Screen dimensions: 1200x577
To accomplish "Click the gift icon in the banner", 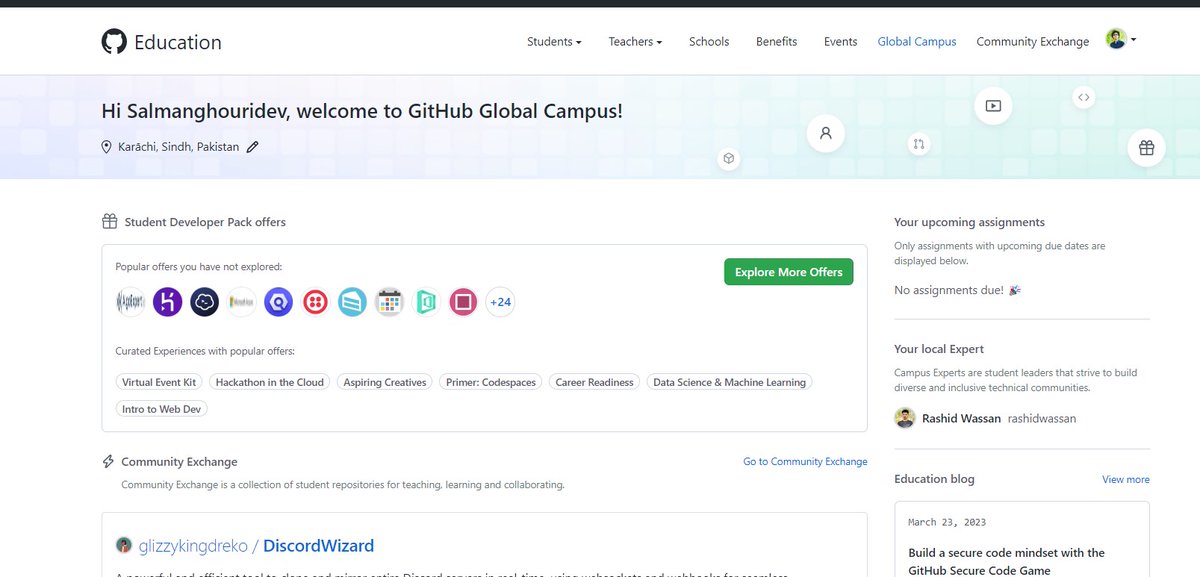I will click(x=1146, y=148).
